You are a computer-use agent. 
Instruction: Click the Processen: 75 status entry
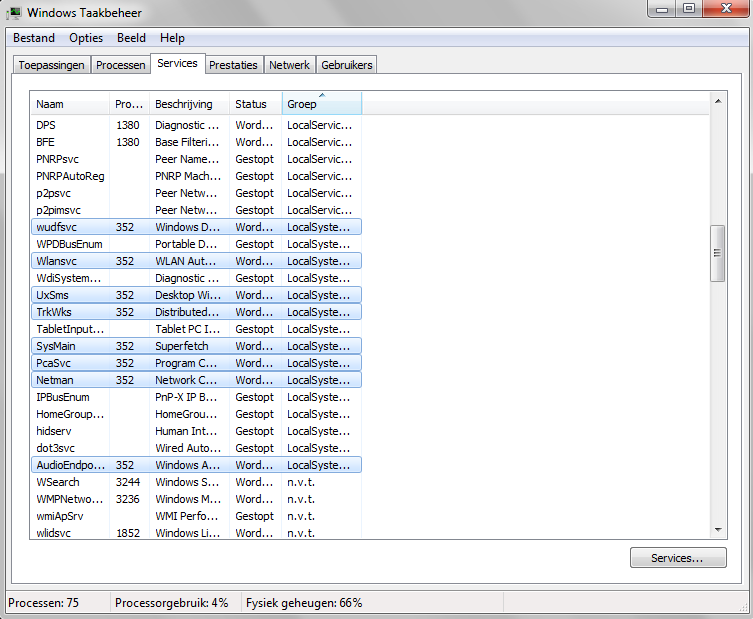[x=43, y=603]
